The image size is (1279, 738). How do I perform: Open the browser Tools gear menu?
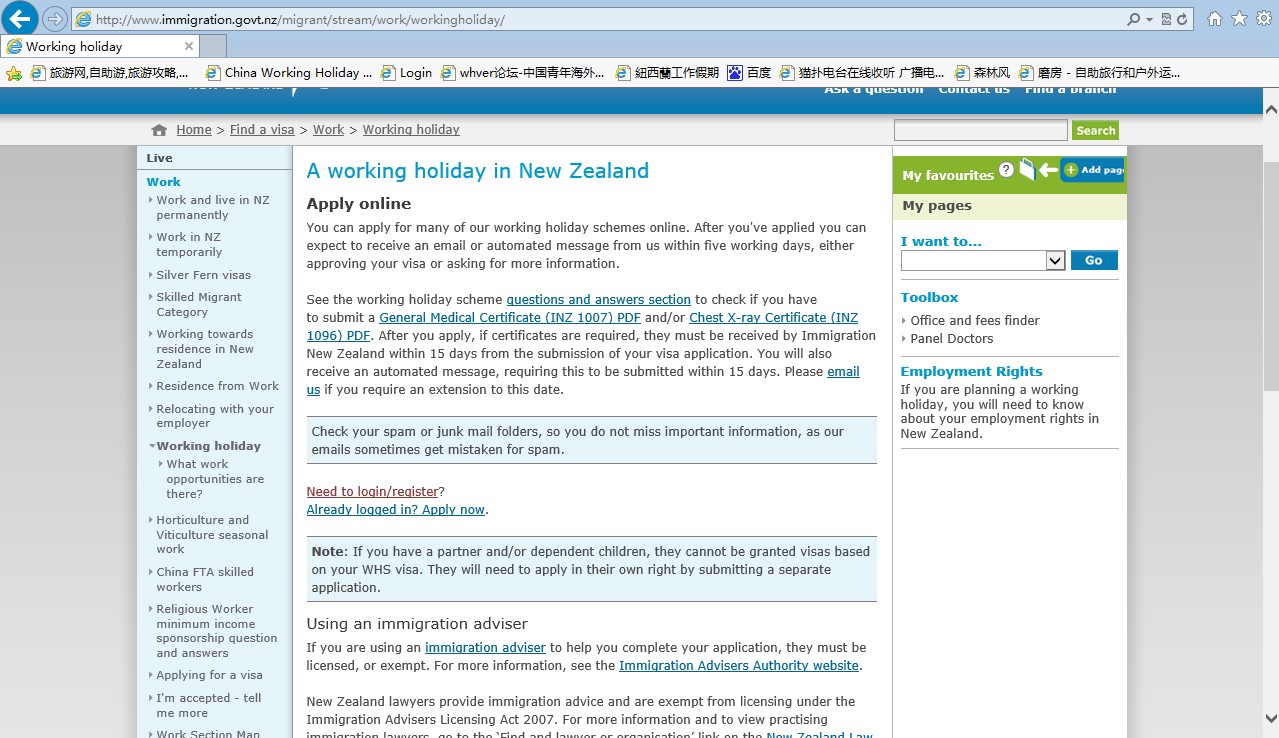click(x=1263, y=19)
